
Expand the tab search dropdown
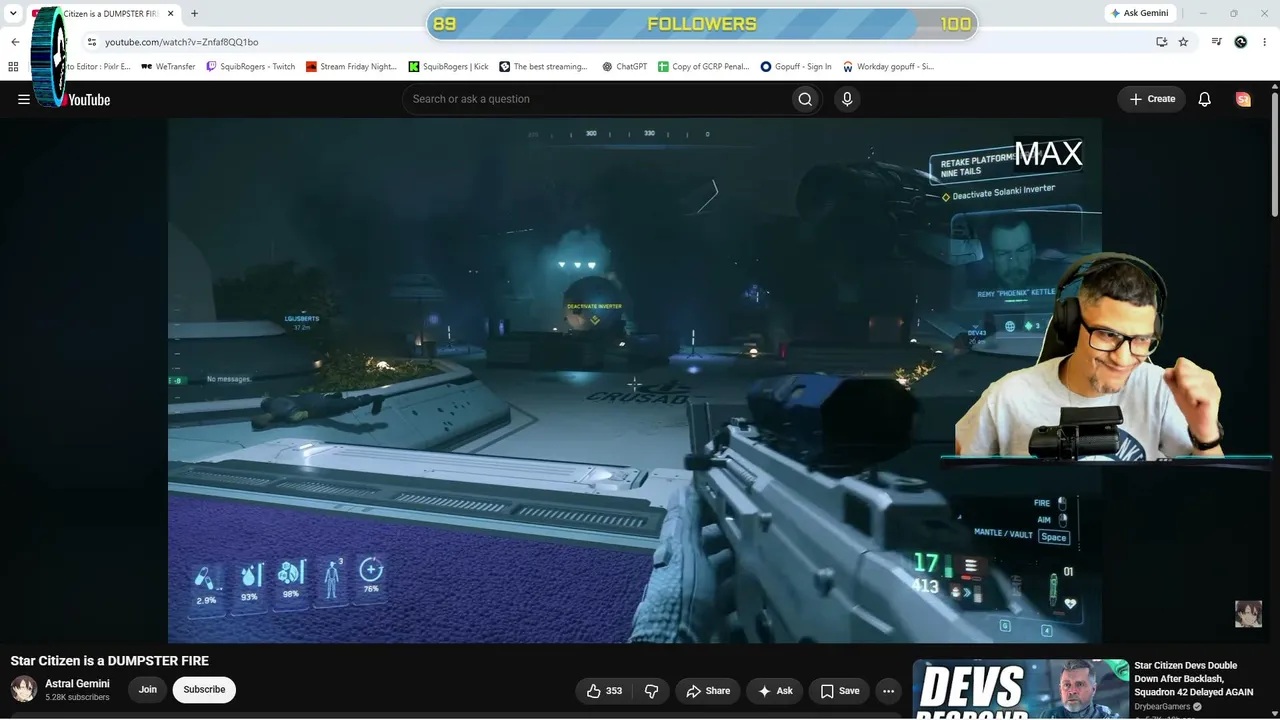point(13,14)
